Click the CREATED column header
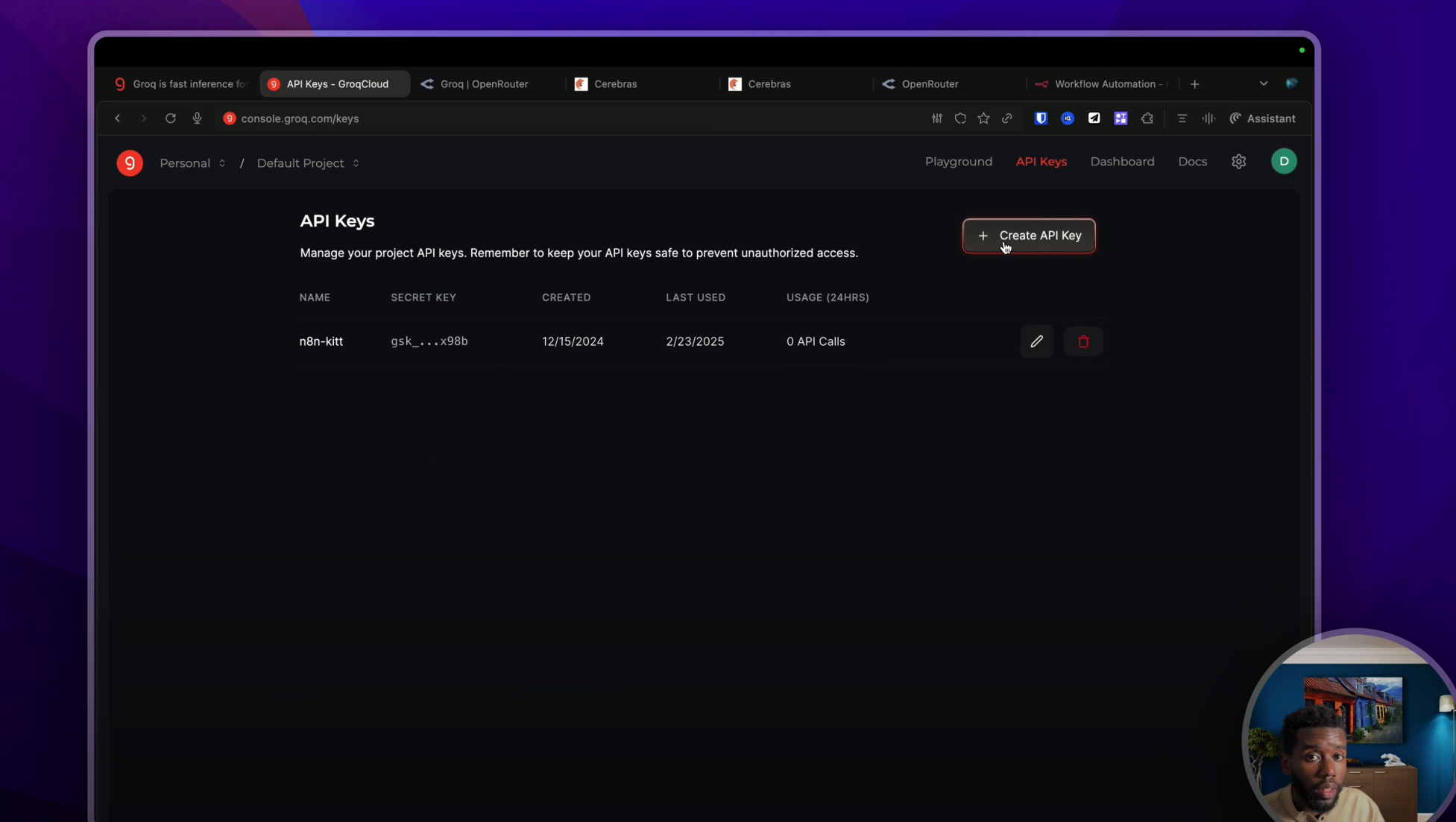The image size is (1456, 822). [566, 297]
